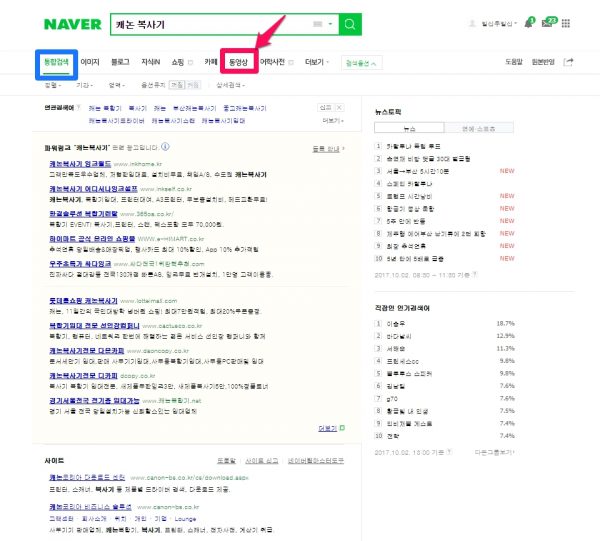The height and width of the screenshot is (541, 600).
Task: Open the 기간 period dropdown
Action: (x=84, y=85)
